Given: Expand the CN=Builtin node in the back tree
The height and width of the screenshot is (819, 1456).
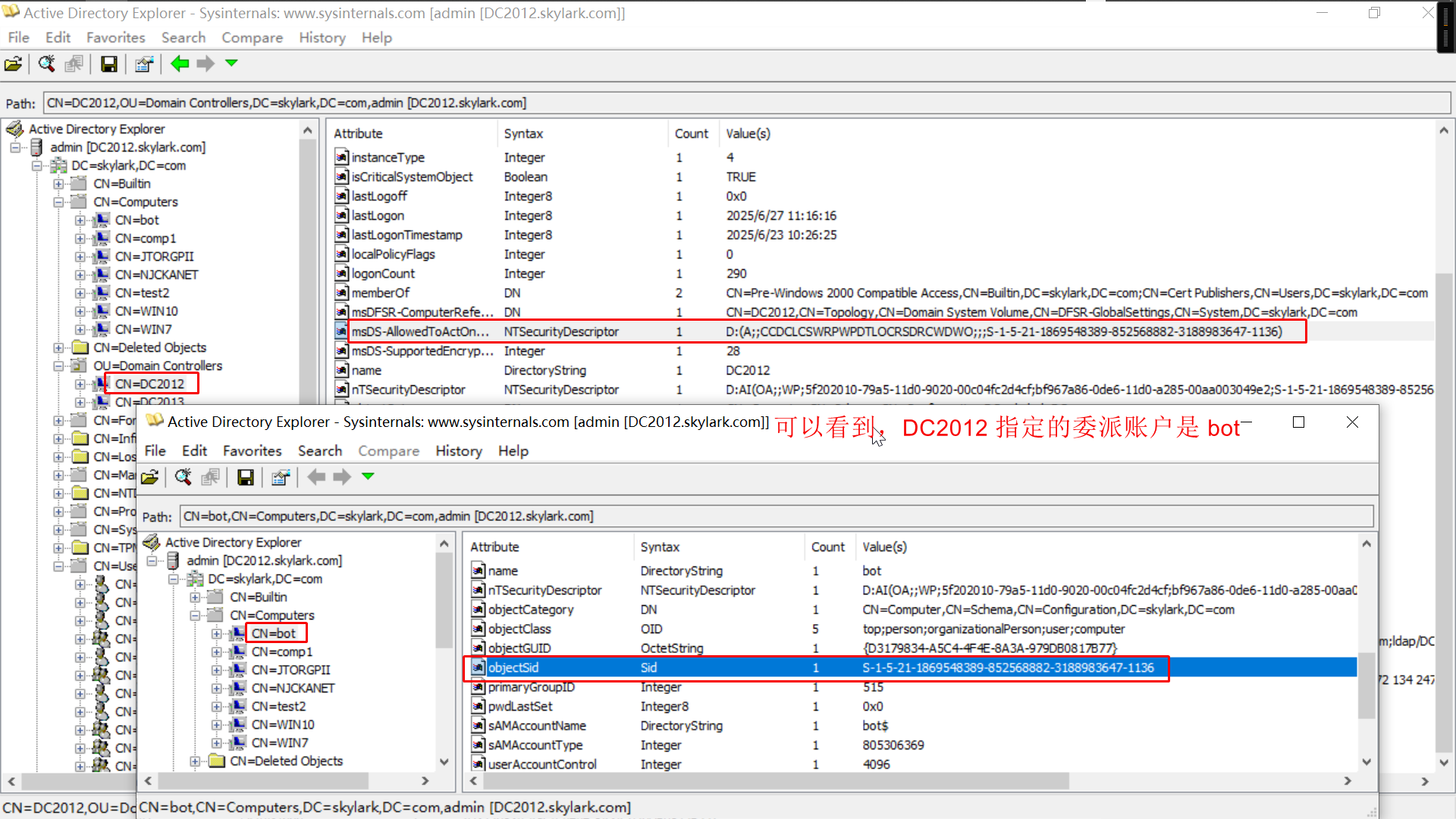Looking at the screenshot, I should [59, 184].
